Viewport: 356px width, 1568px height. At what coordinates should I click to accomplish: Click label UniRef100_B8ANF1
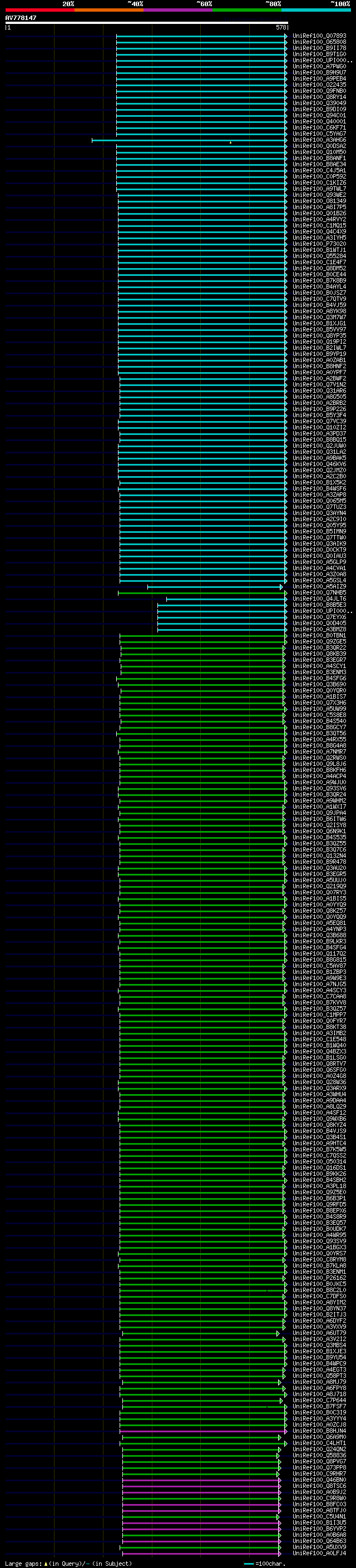(x=319, y=159)
